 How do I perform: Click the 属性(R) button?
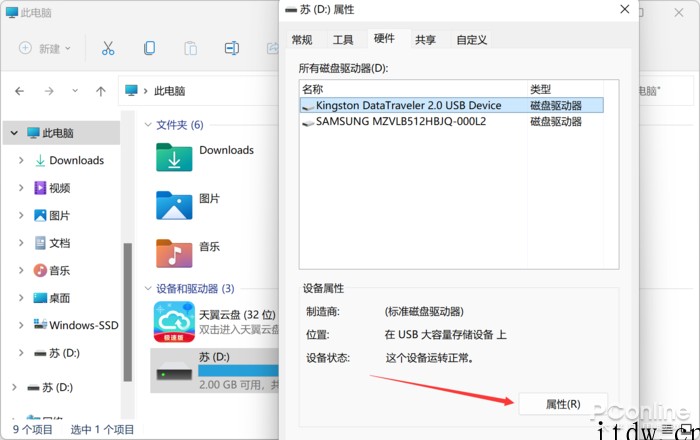[563, 404]
